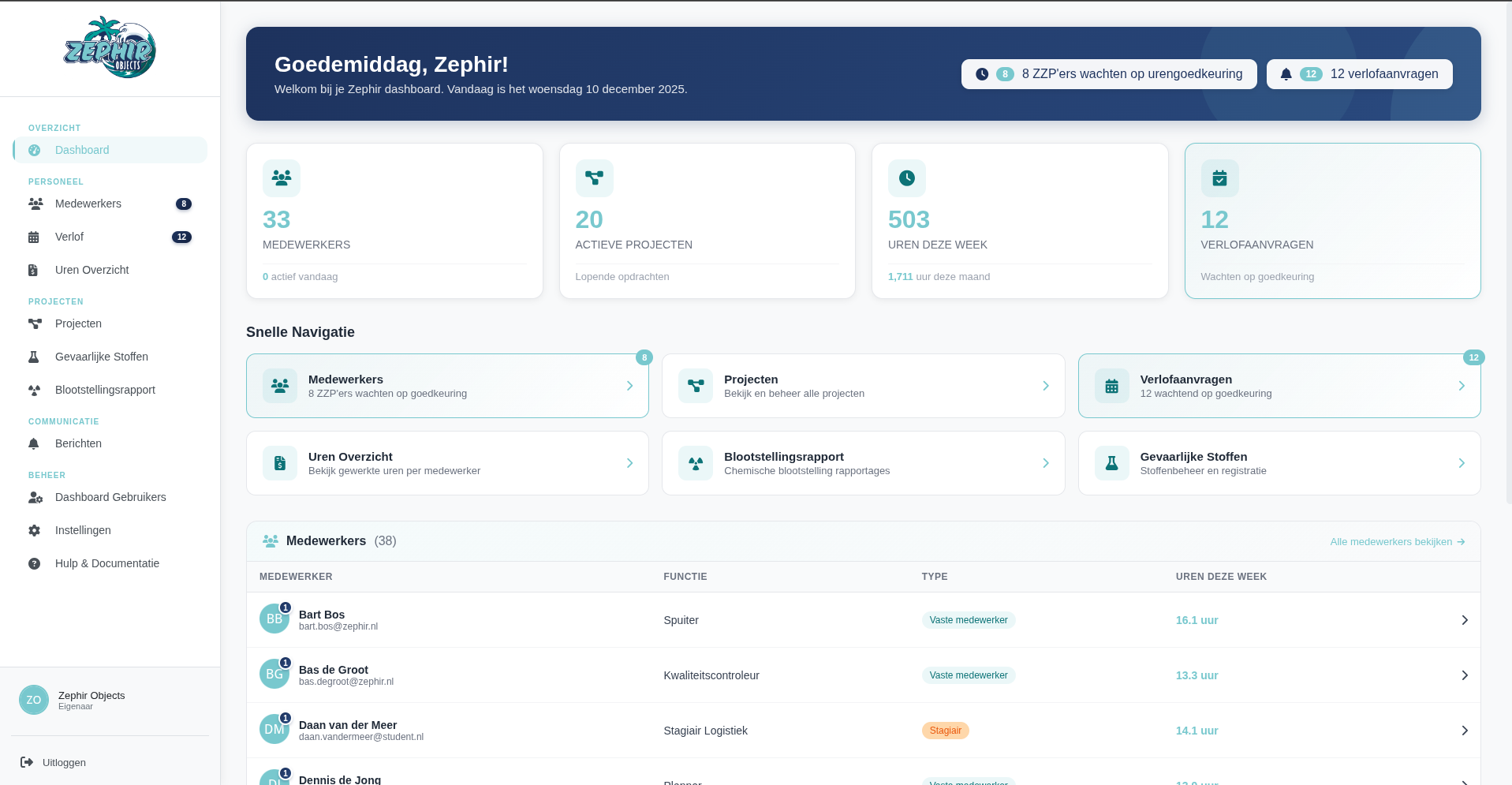Click the Hulp & Documentatie help icon
The image size is (1512, 785).
(x=34, y=563)
